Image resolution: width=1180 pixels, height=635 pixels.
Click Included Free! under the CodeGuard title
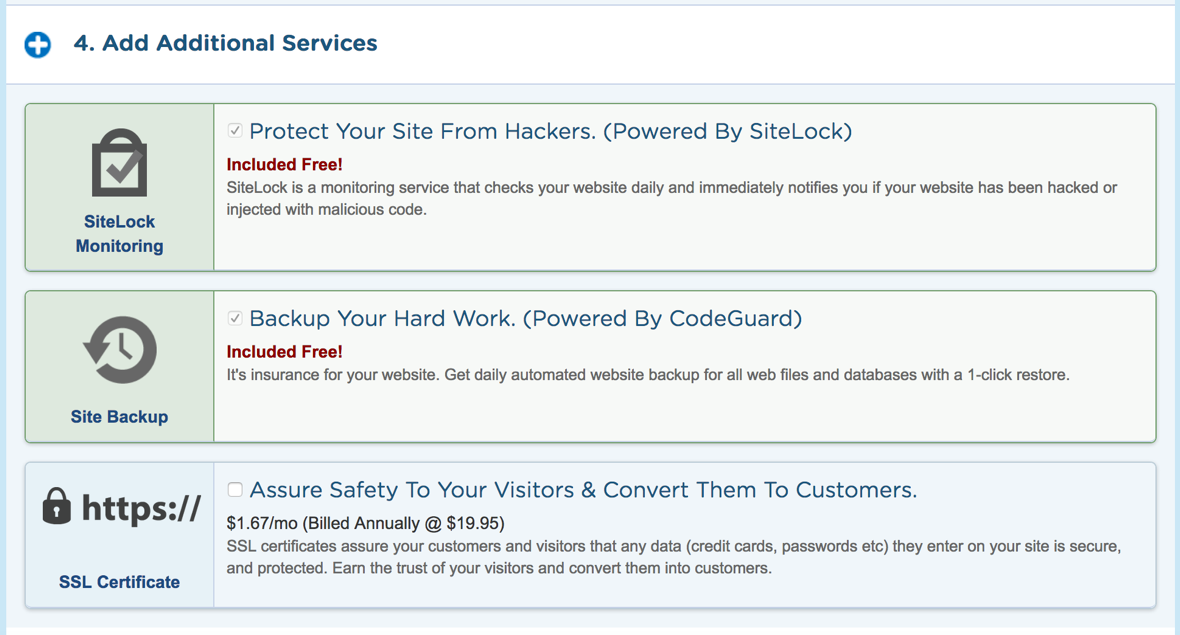tap(284, 351)
